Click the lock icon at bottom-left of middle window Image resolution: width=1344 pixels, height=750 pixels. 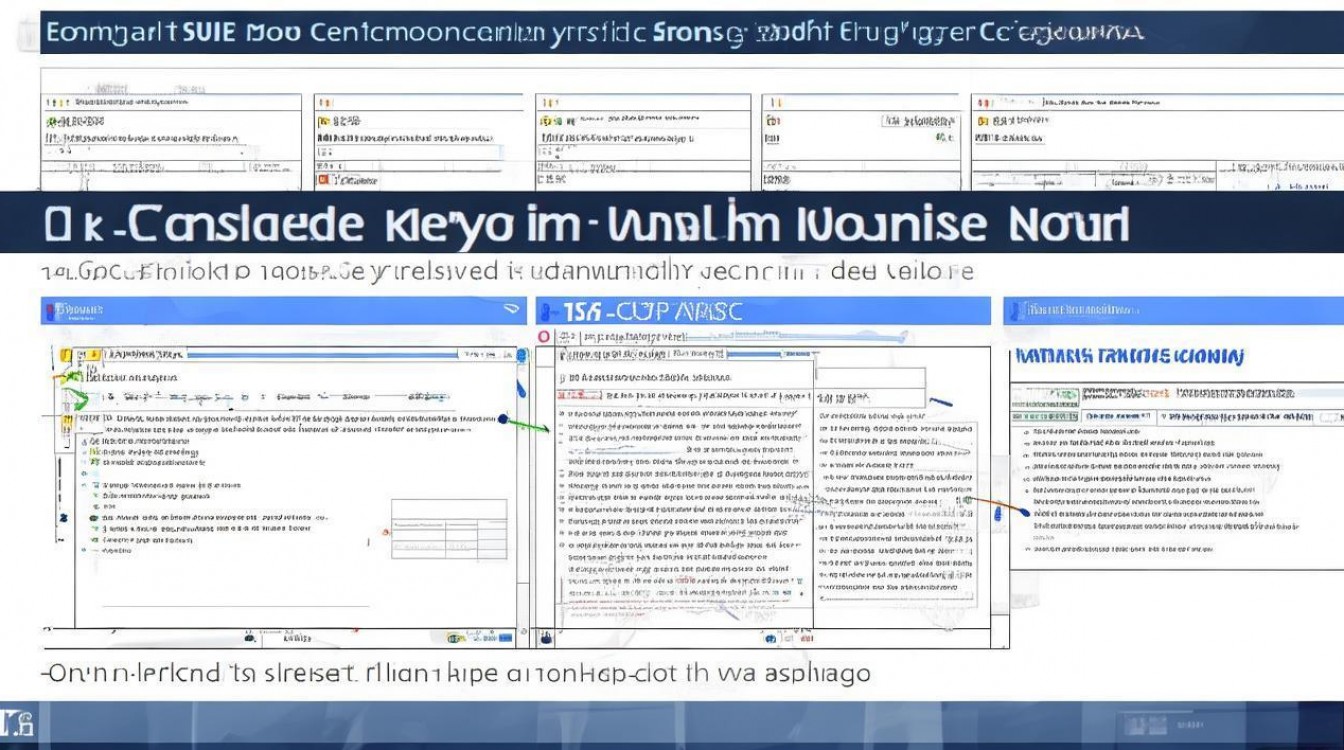coord(547,636)
